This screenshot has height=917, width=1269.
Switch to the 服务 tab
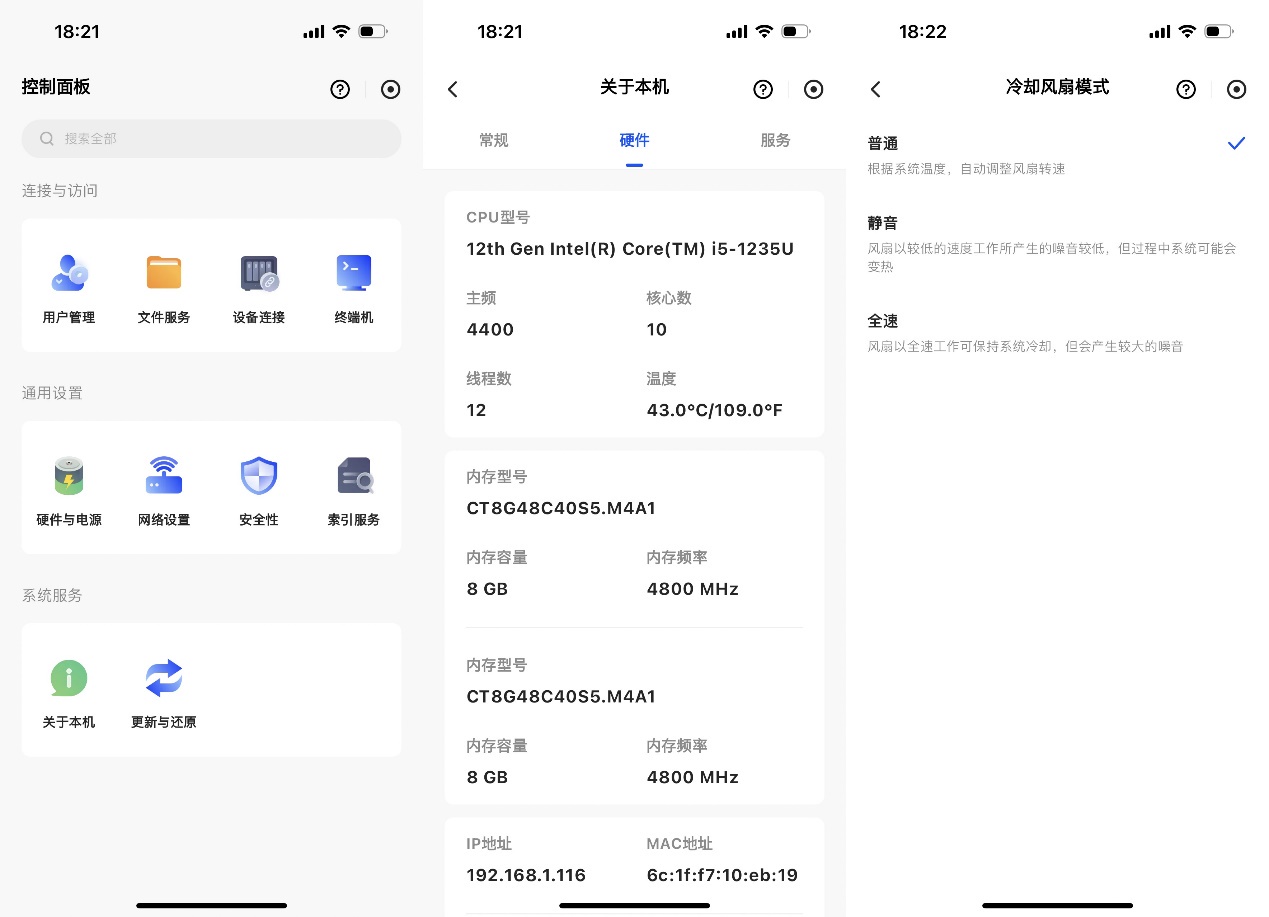tap(775, 141)
